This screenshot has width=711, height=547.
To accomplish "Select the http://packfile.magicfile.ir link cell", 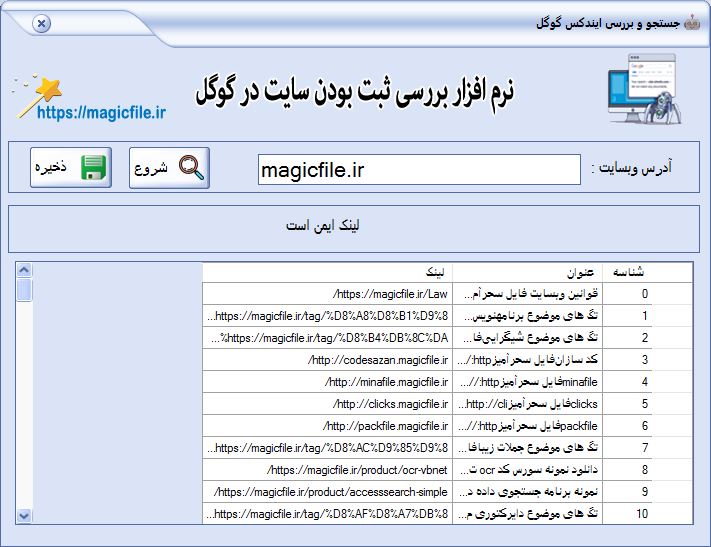I will pyautogui.click(x=327, y=426).
